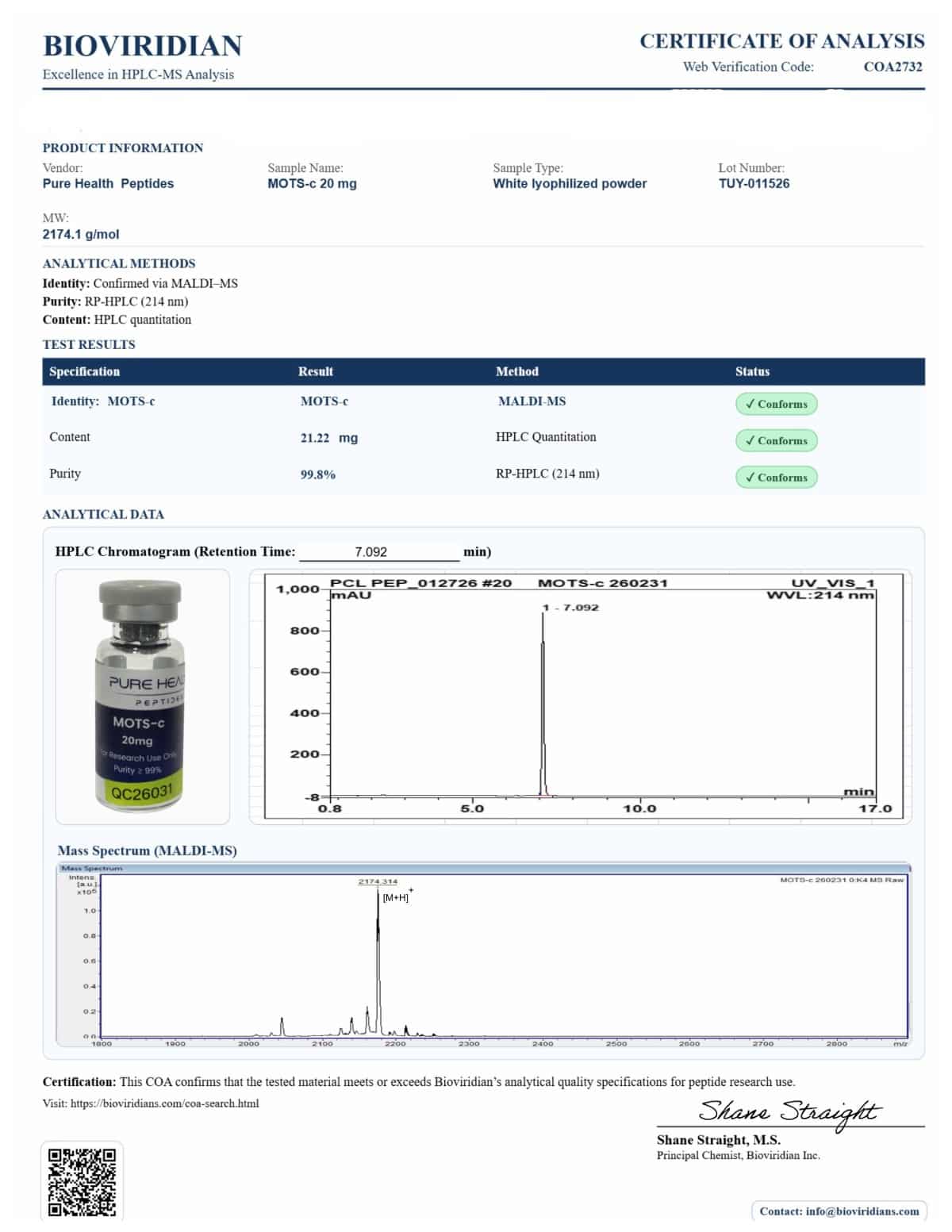Click the info@bioviridians.com contact button
Viewport: 952px width, 1232px height.
point(839,1211)
